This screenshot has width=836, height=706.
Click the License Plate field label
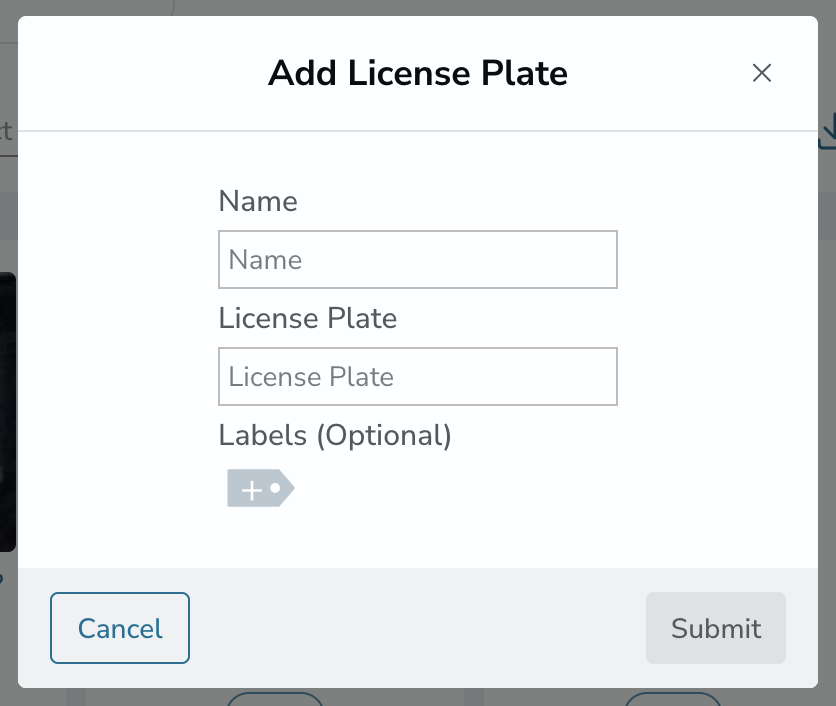308,318
